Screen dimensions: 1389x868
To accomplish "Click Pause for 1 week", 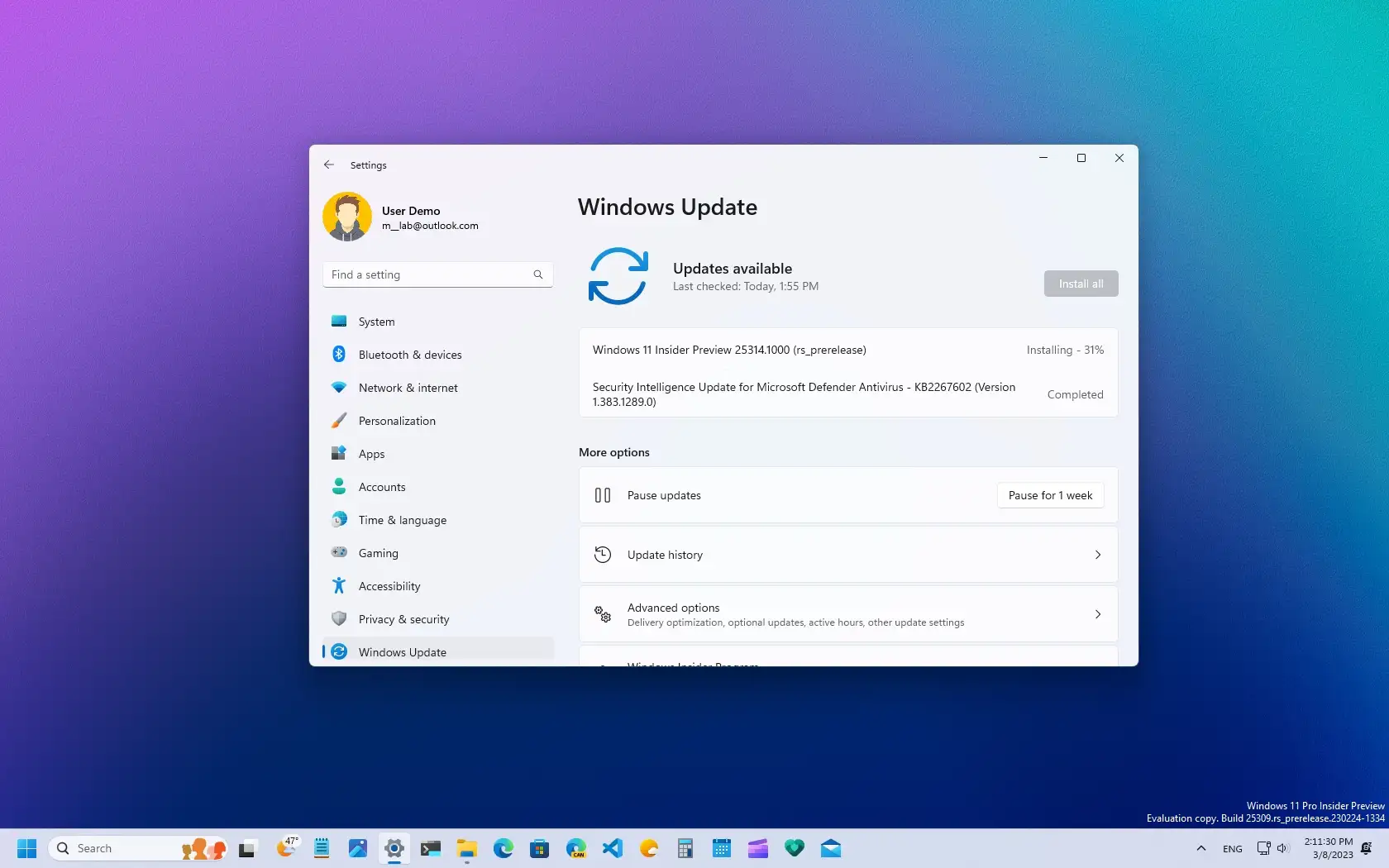I will coord(1050,495).
